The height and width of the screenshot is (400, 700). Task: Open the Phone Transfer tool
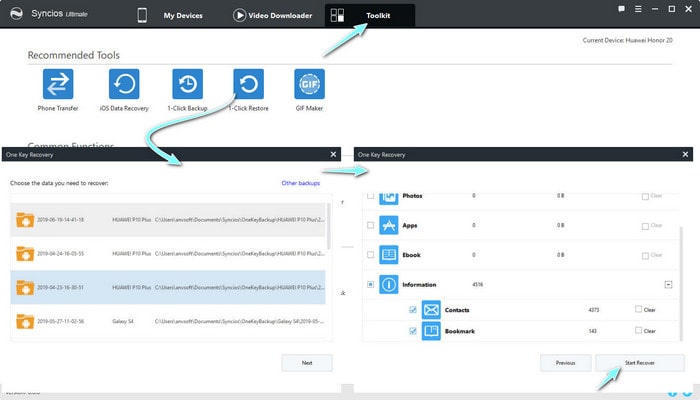[x=58, y=84]
